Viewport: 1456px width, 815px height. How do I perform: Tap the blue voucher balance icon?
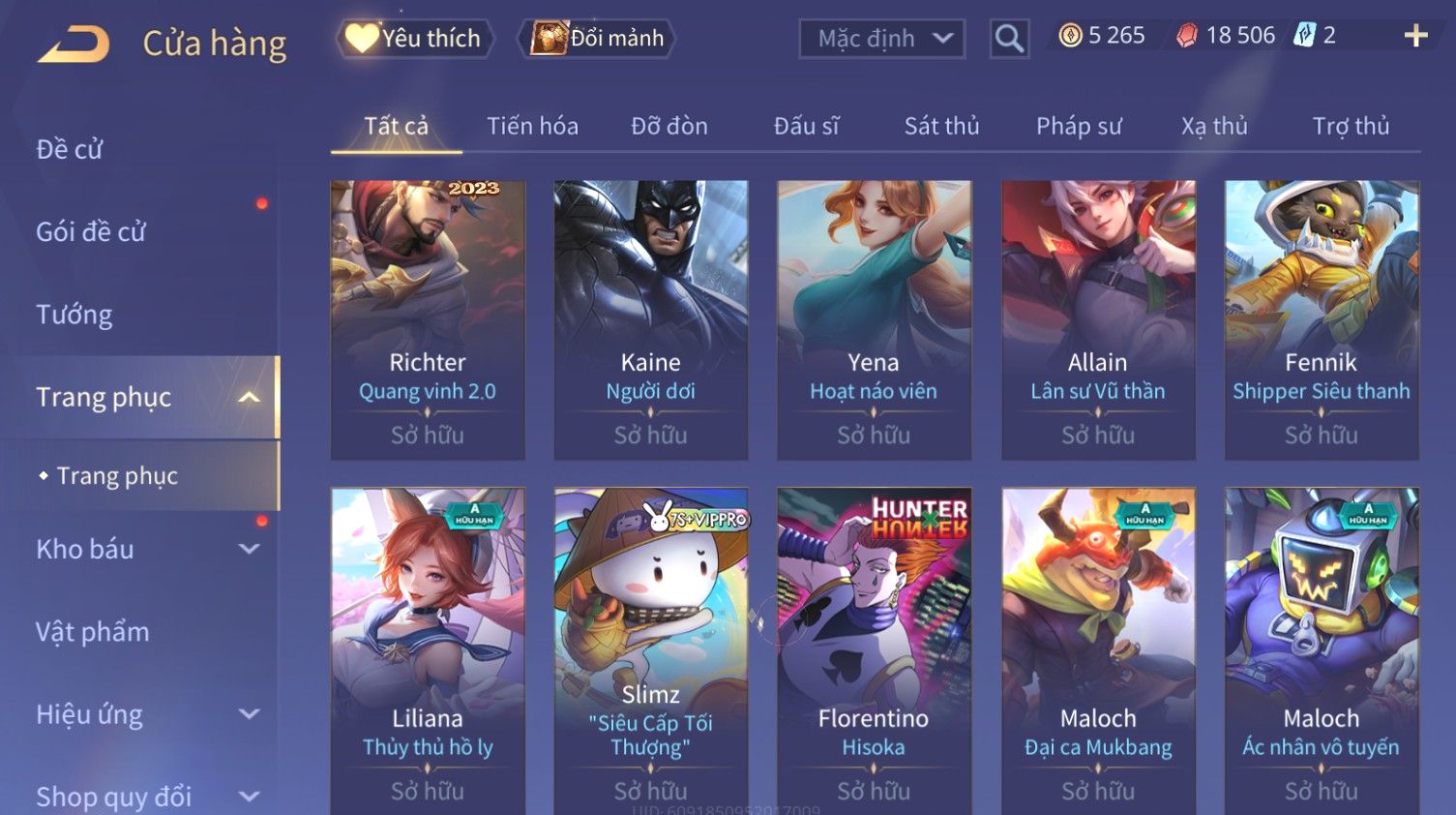click(x=1305, y=36)
